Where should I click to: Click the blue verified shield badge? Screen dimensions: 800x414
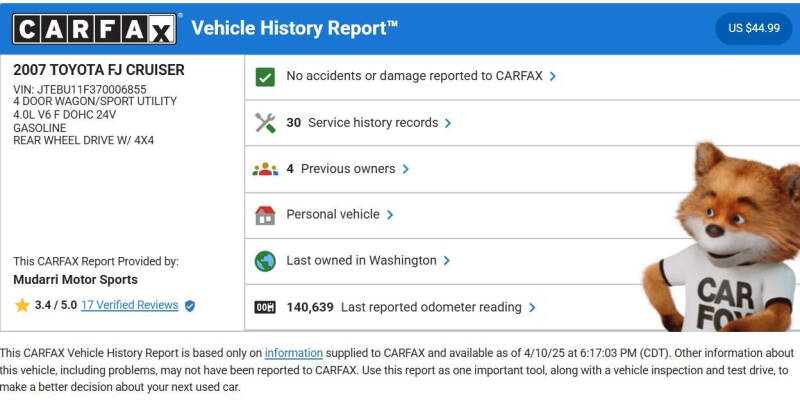(x=190, y=306)
